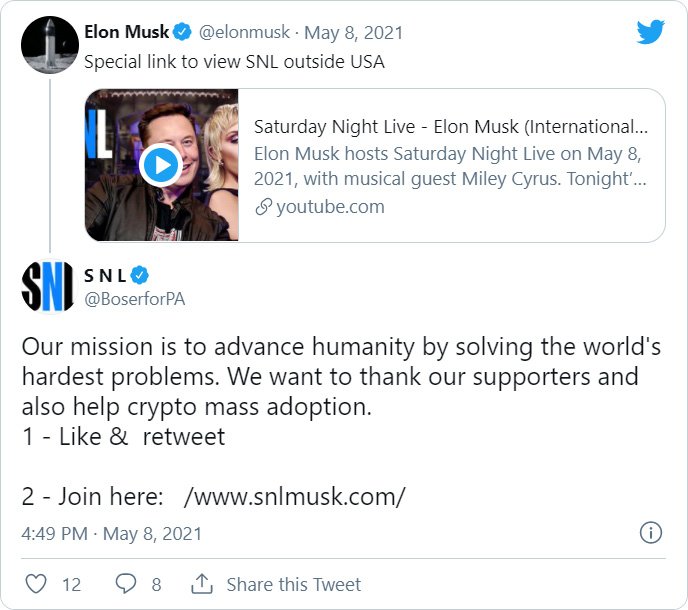
Task: Click the Twitter bird logo
Action: tap(650, 32)
